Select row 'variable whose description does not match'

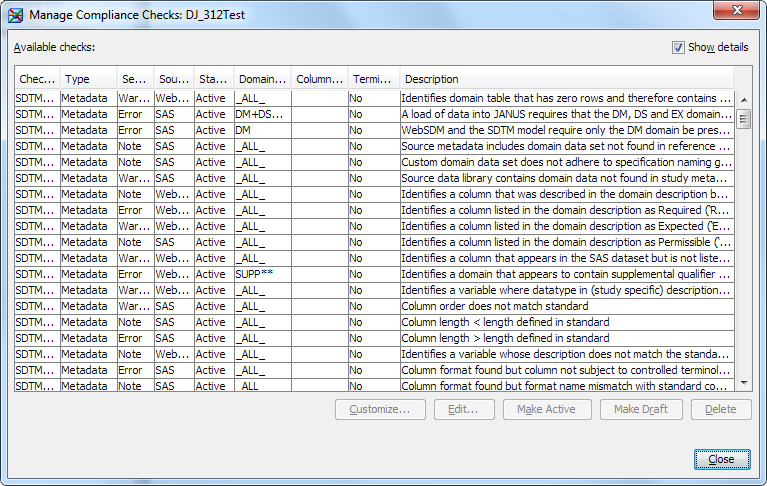(374, 354)
